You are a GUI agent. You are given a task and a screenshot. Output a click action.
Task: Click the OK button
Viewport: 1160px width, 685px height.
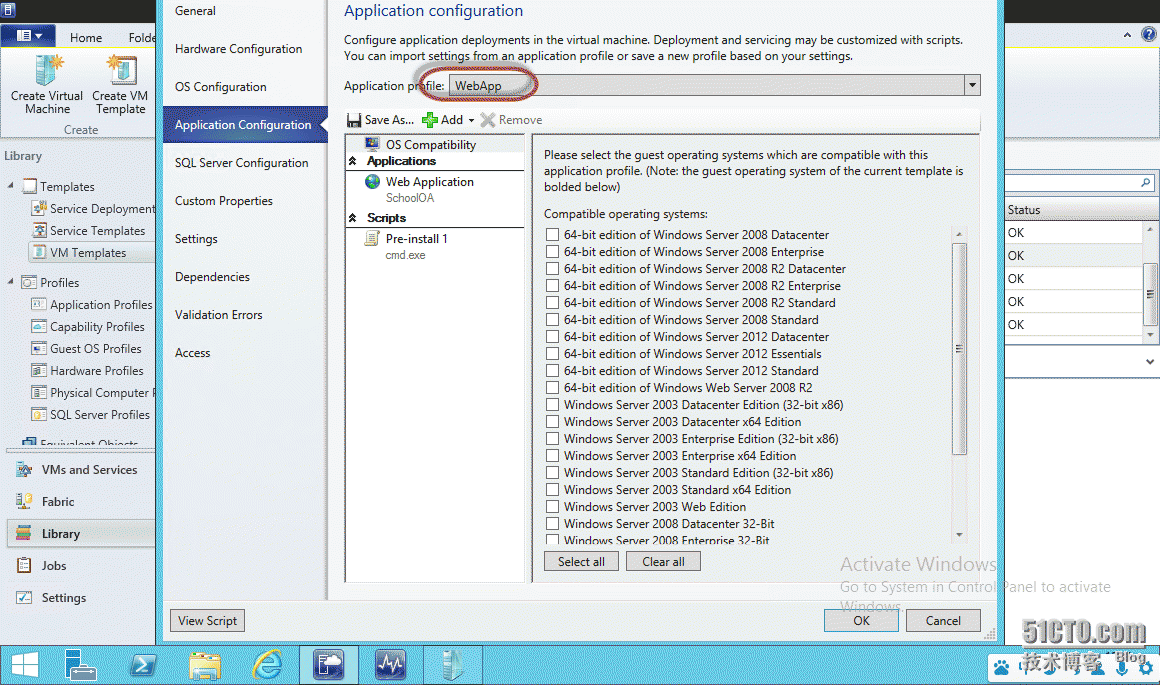(x=861, y=621)
